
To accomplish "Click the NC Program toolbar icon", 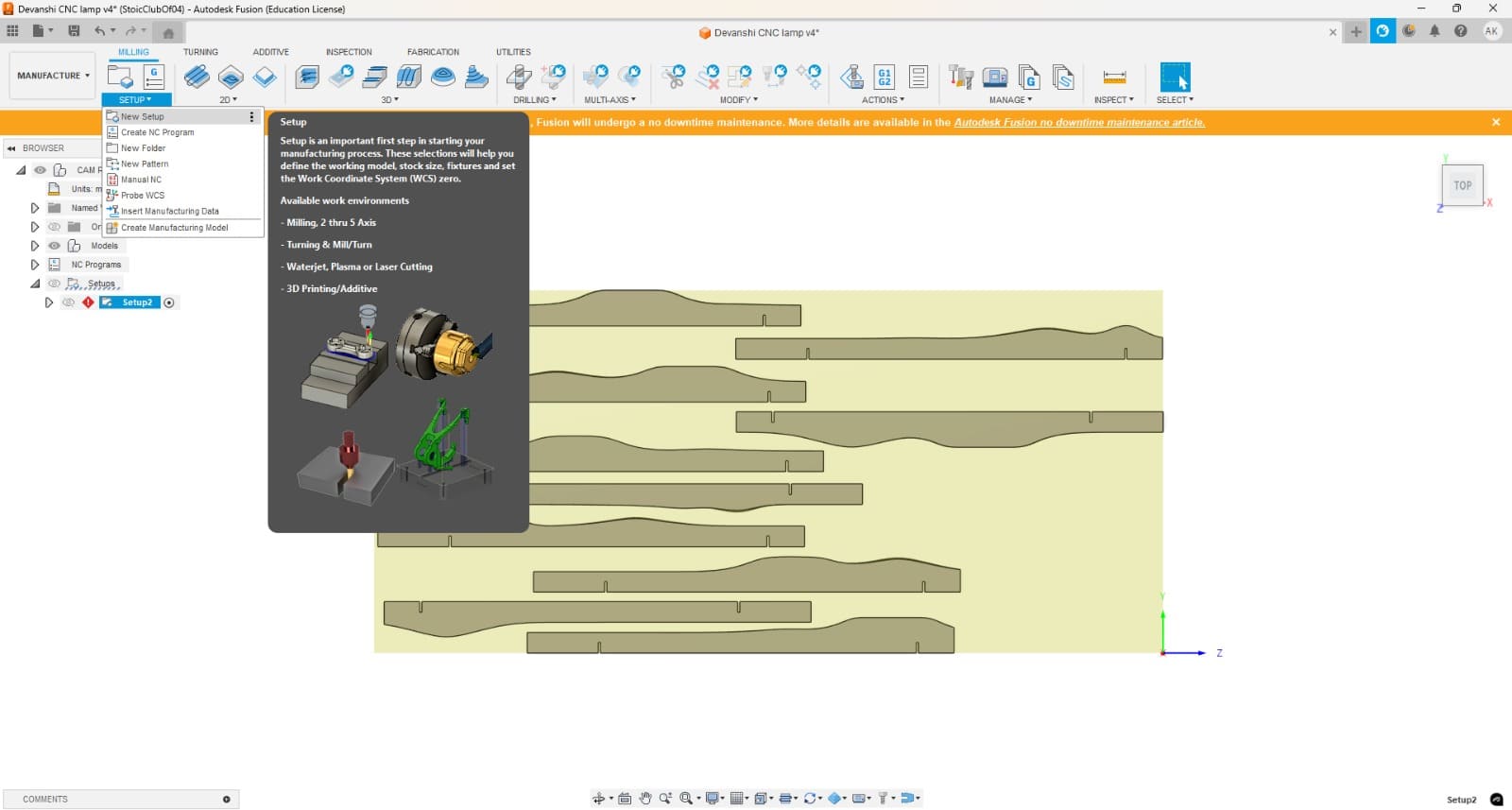I will (154, 77).
